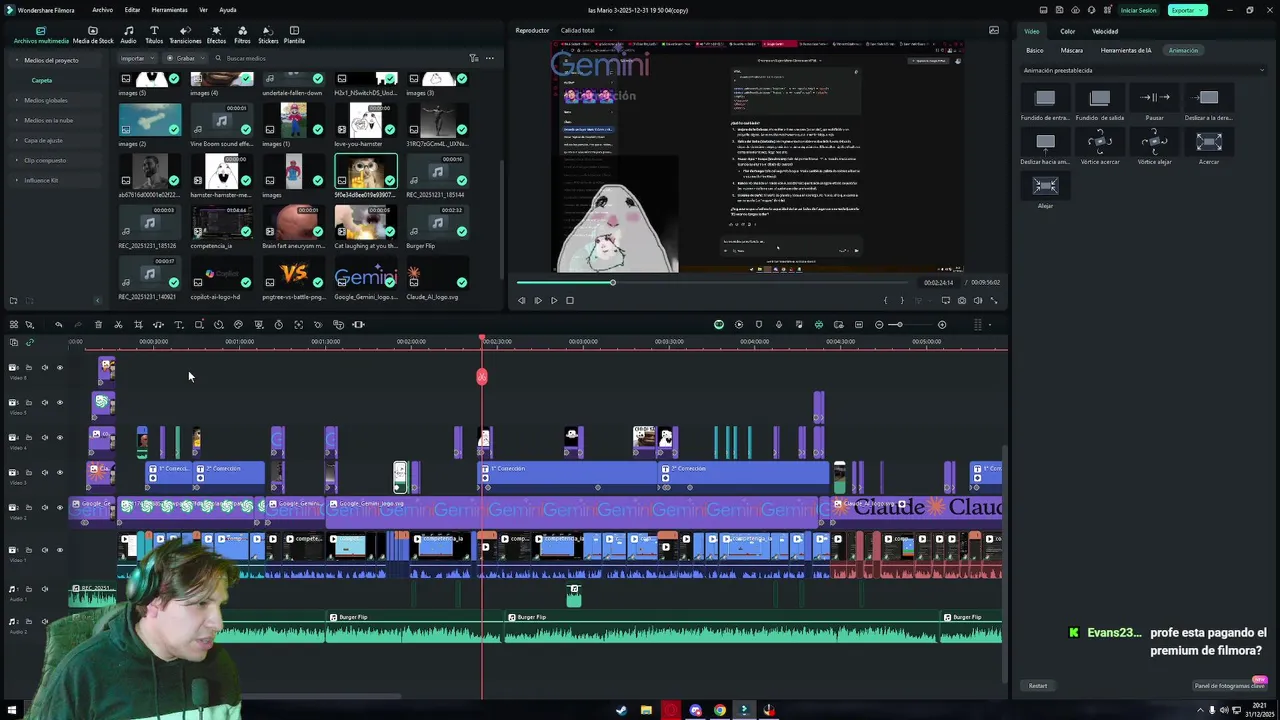The image size is (1280, 720).
Task: Click the scissors split tool
Action: coord(118,325)
